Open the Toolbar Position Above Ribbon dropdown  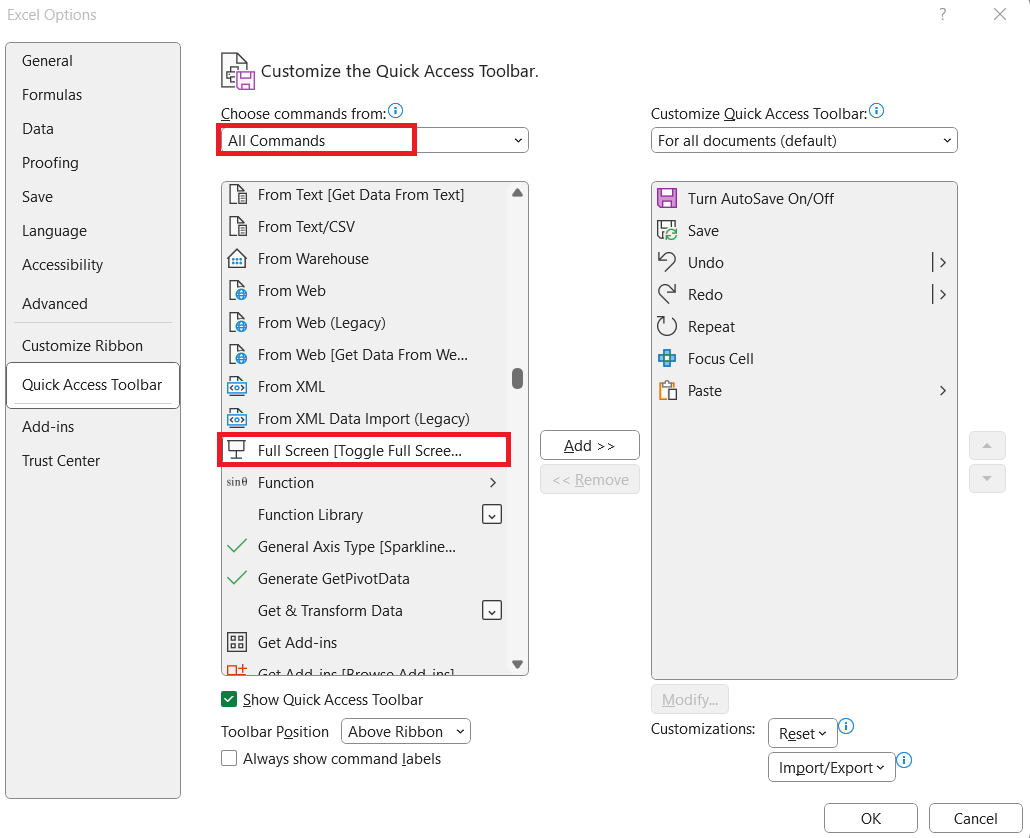(406, 732)
